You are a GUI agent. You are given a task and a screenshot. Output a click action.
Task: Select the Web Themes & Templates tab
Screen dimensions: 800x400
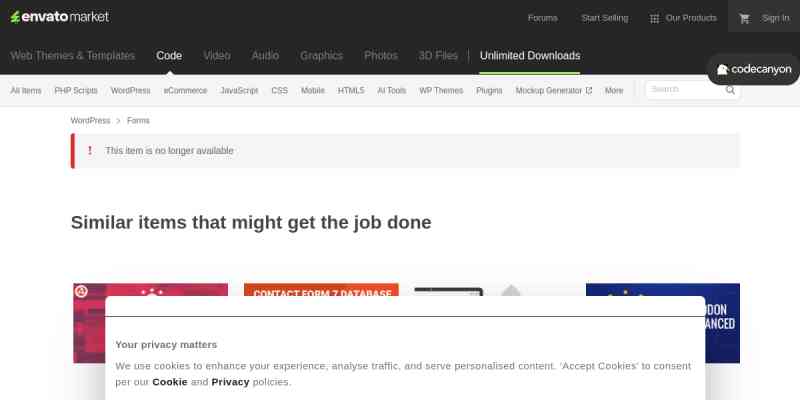click(73, 56)
